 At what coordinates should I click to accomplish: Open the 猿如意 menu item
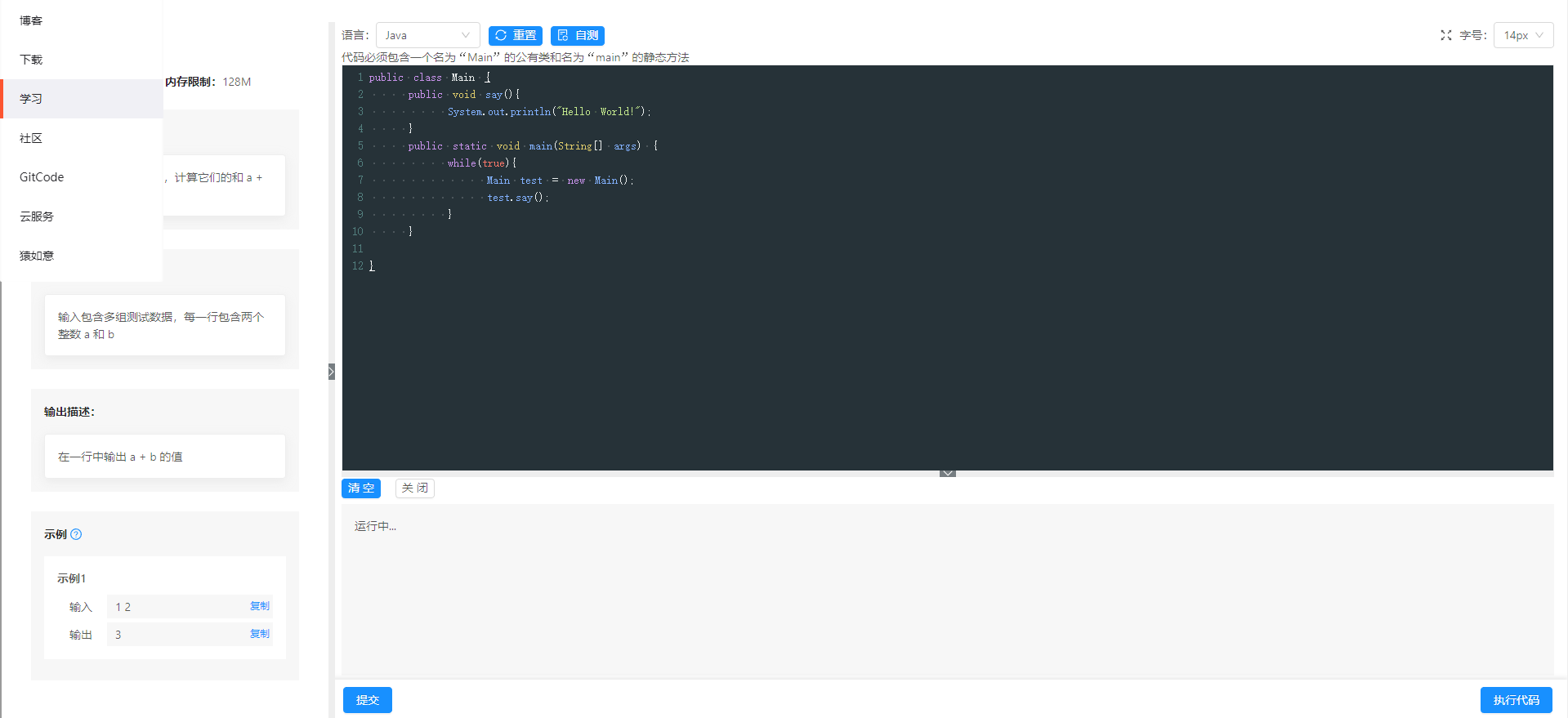[82, 256]
